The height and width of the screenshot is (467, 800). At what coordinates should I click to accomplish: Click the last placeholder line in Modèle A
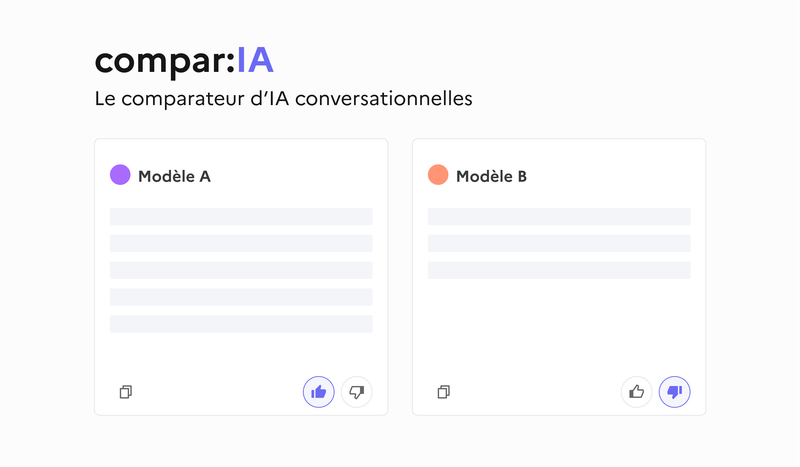pyautogui.click(x=241, y=324)
